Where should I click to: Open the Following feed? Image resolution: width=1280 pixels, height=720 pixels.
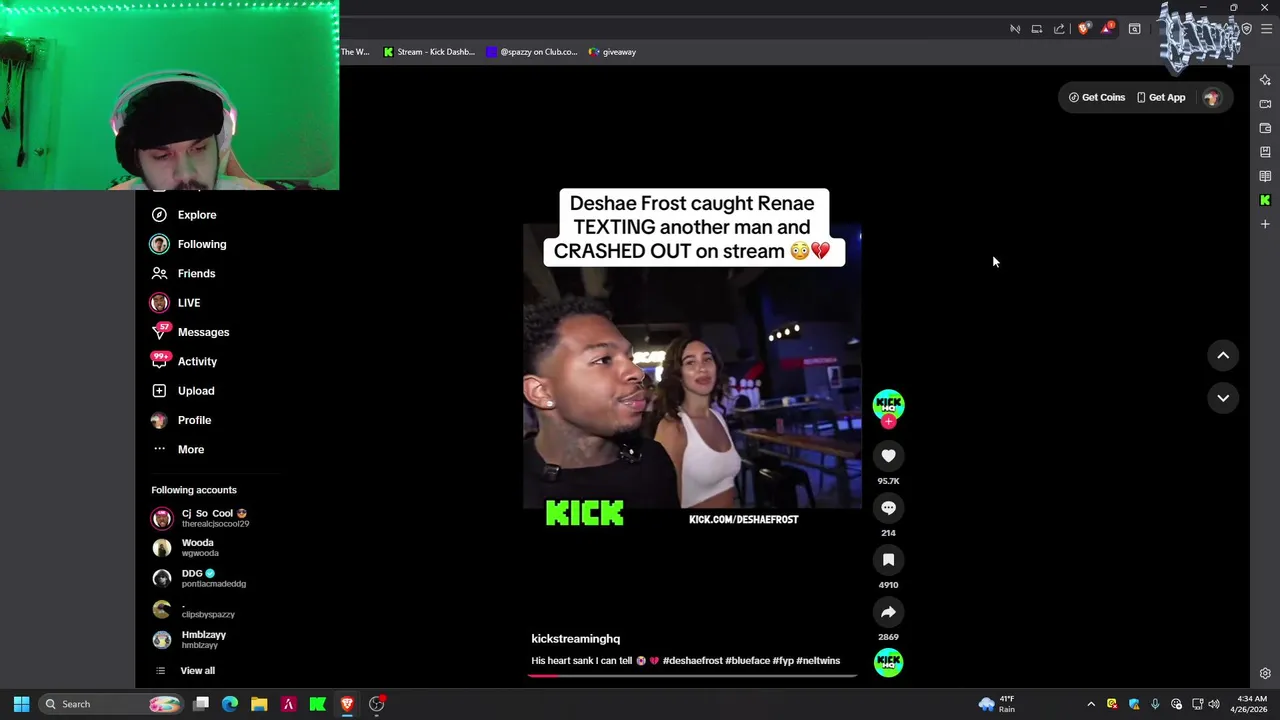point(189,244)
